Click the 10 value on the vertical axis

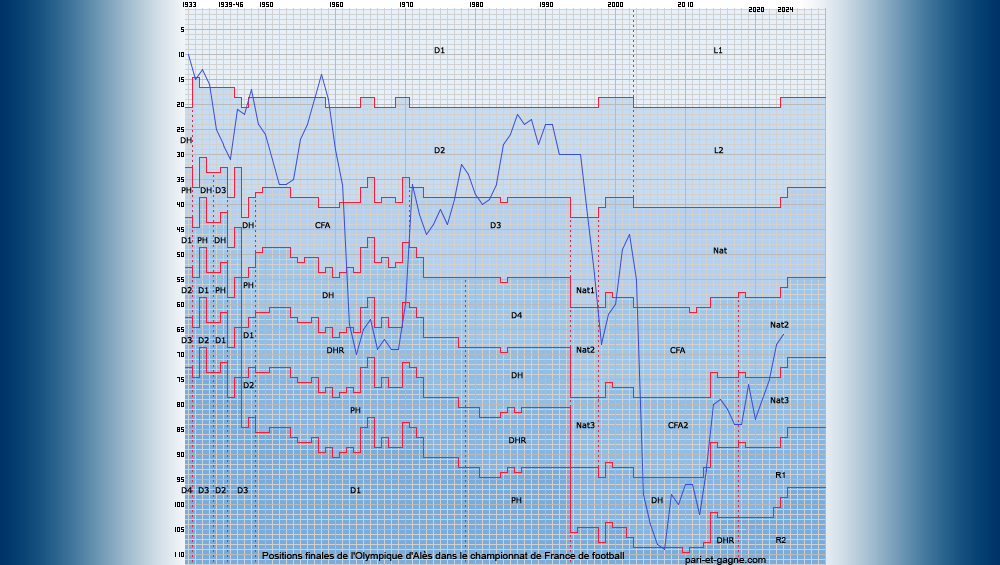pyautogui.click(x=180, y=55)
